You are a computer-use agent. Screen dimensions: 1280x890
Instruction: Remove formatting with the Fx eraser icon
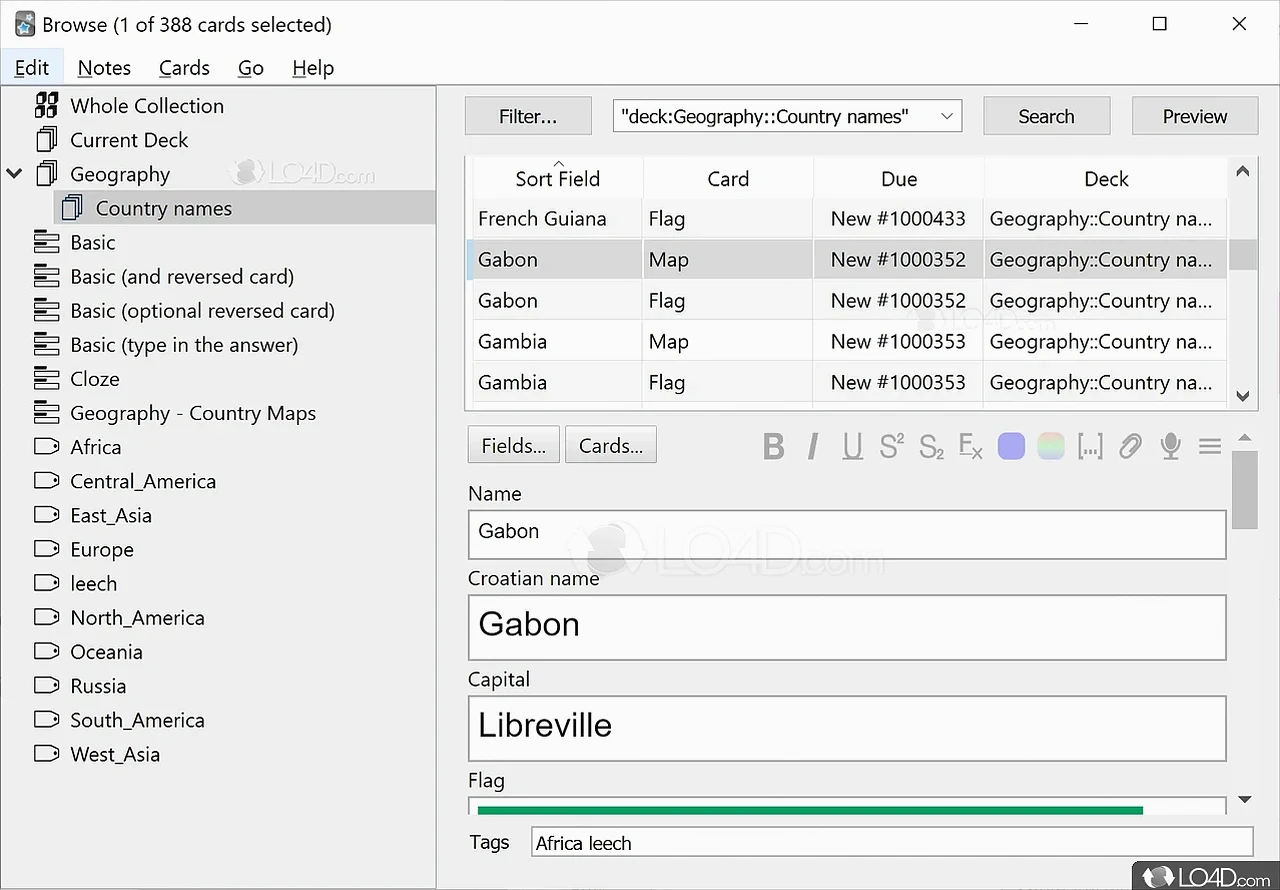coord(970,446)
